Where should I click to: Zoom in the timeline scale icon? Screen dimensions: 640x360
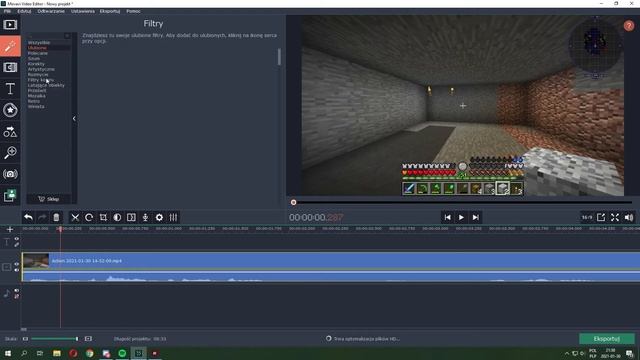88,339
